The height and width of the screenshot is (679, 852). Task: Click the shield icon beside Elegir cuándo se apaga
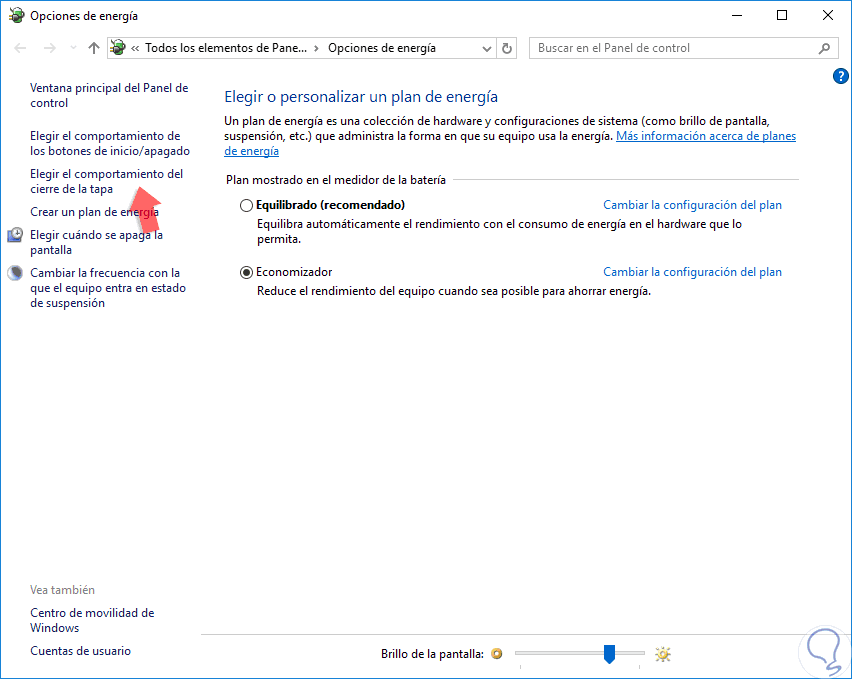15,235
